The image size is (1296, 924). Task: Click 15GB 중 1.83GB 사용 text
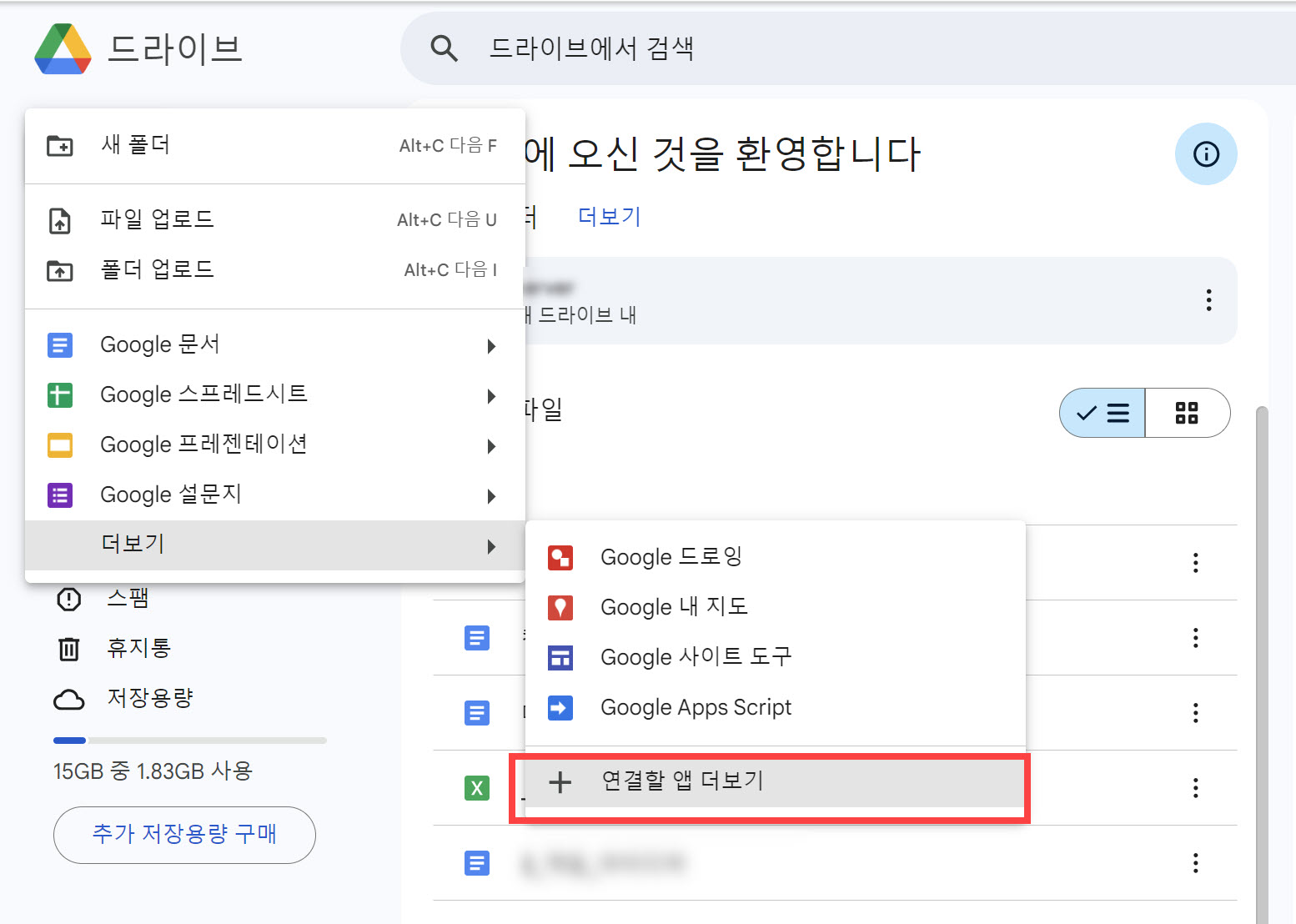(x=153, y=771)
